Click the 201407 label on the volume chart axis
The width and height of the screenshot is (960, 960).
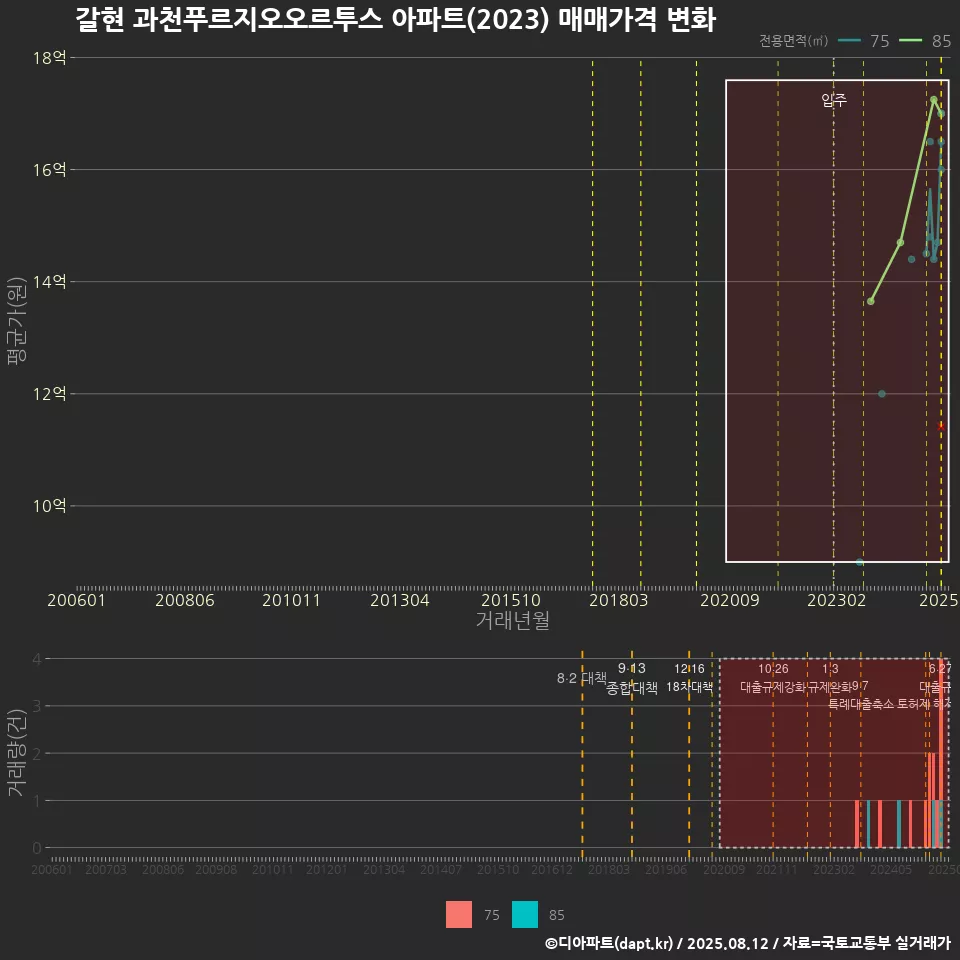click(x=441, y=869)
